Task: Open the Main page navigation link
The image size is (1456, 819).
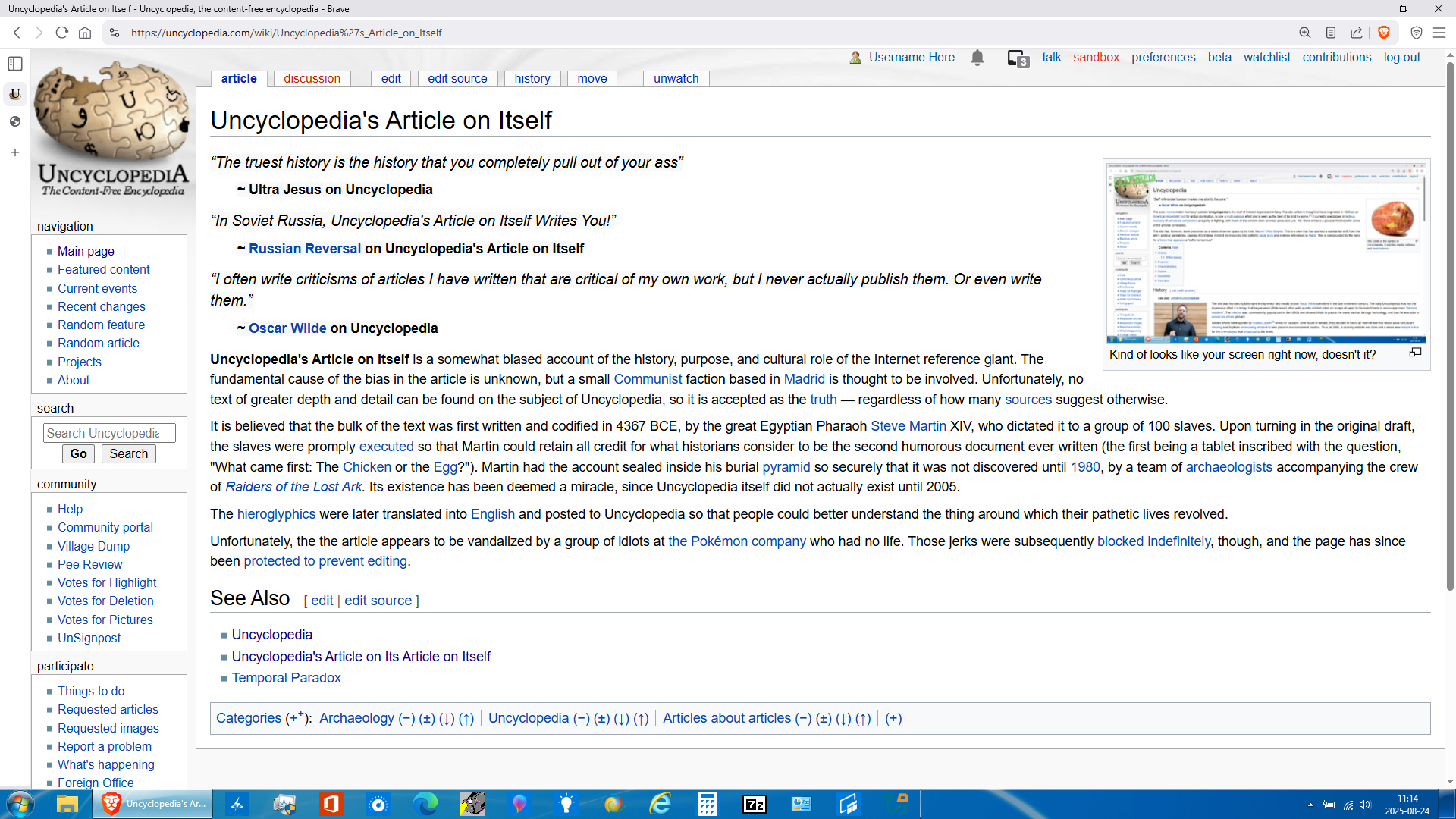Action: coord(86,251)
